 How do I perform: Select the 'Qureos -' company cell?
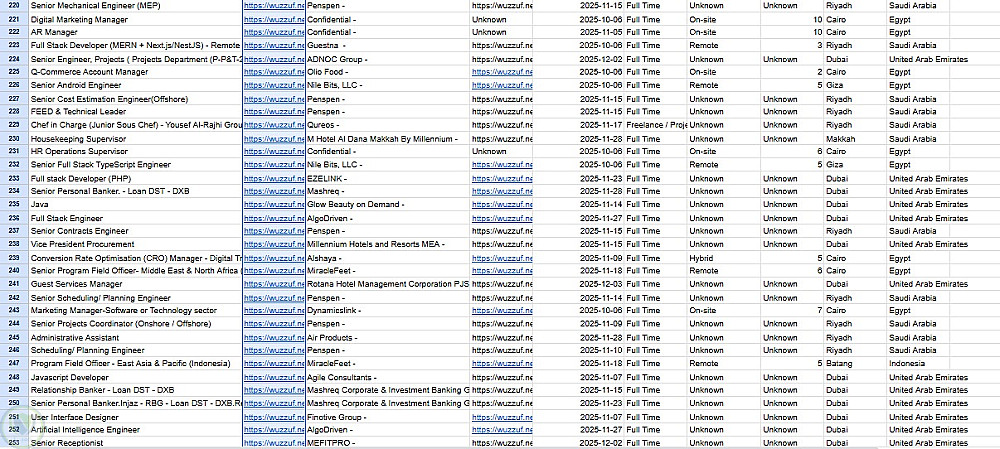click(387, 125)
